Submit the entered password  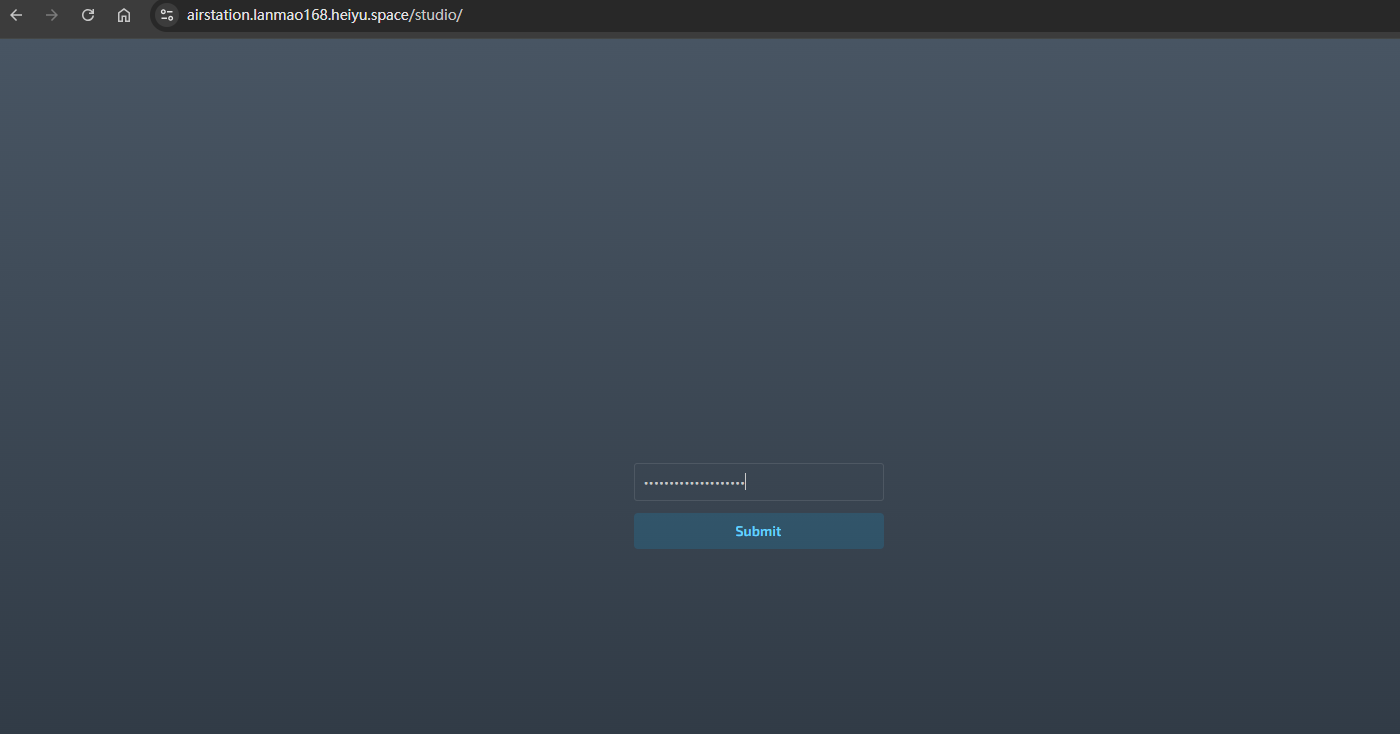pos(759,531)
